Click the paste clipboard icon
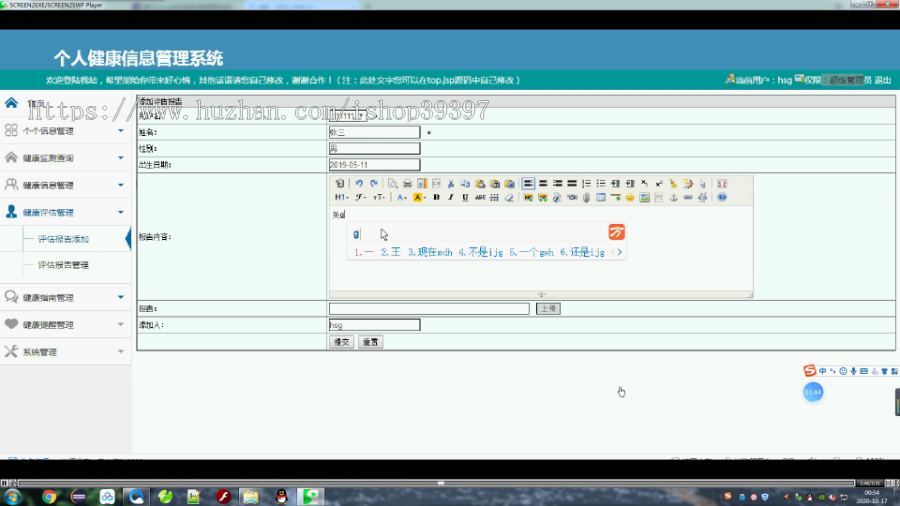900x506 pixels. click(x=480, y=184)
